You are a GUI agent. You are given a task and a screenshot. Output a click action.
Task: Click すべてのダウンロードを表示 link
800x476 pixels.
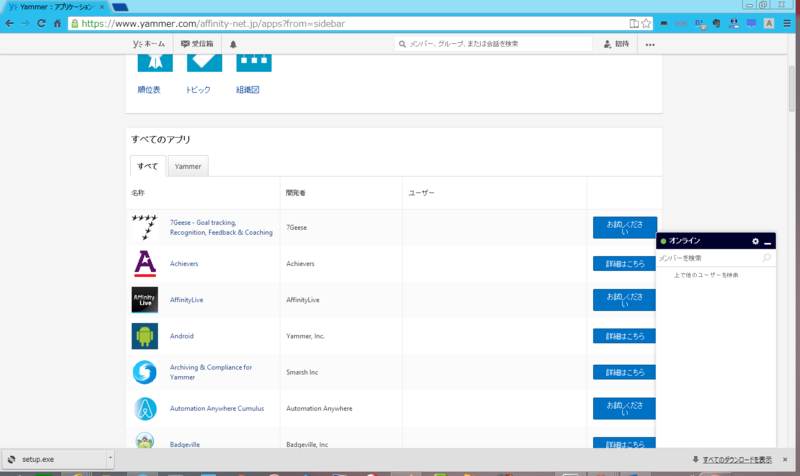click(x=737, y=460)
